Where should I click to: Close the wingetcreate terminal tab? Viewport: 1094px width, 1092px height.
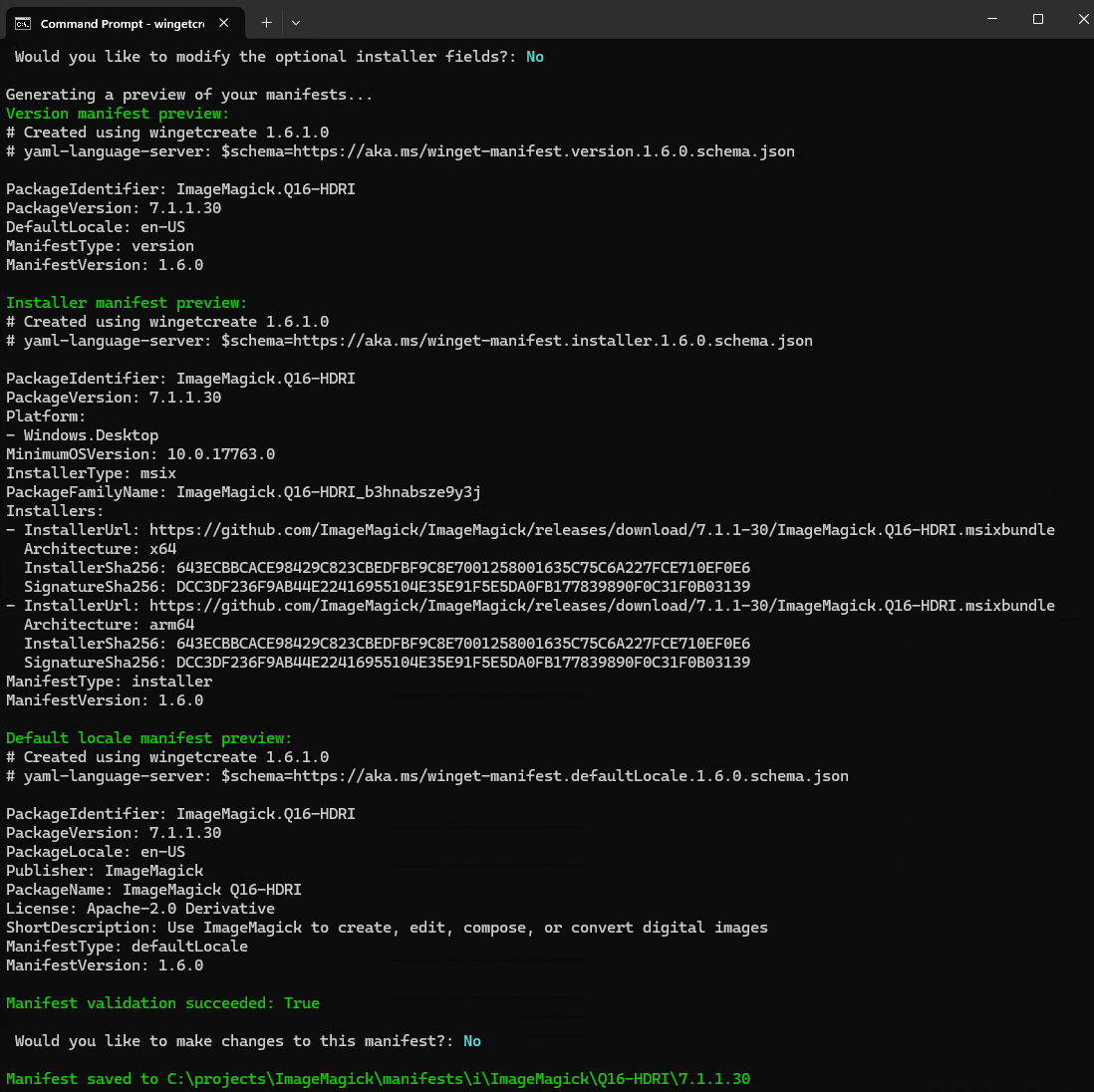pos(224,22)
